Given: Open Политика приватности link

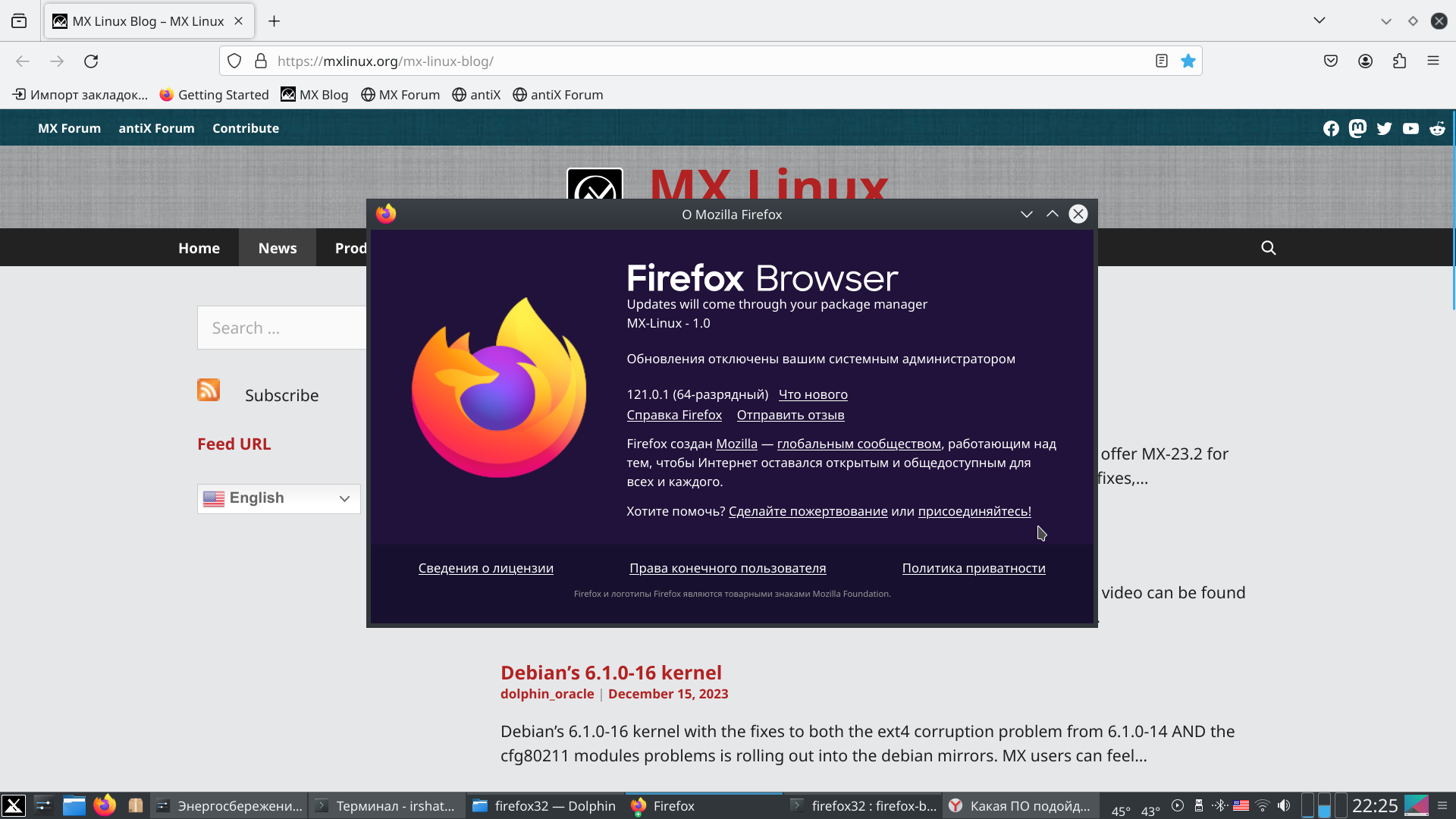Looking at the screenshot, I should click(x=974, y=568).
